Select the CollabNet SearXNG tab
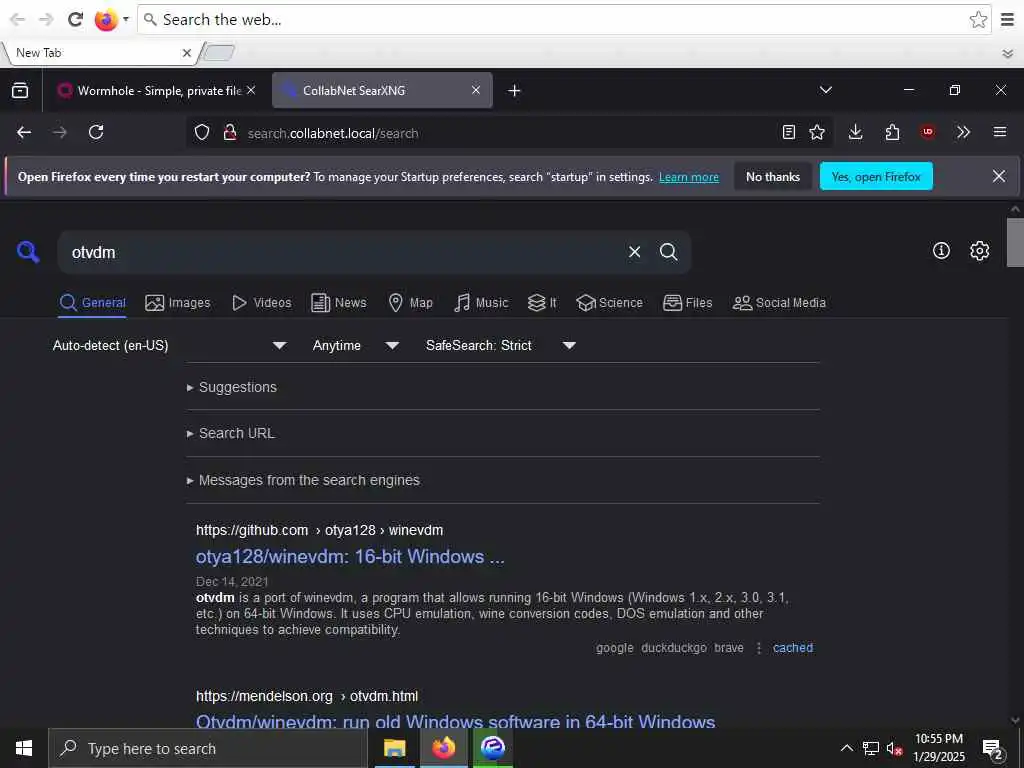Image resolution: width=1024 pixels, height=768 pixels. 382,90
